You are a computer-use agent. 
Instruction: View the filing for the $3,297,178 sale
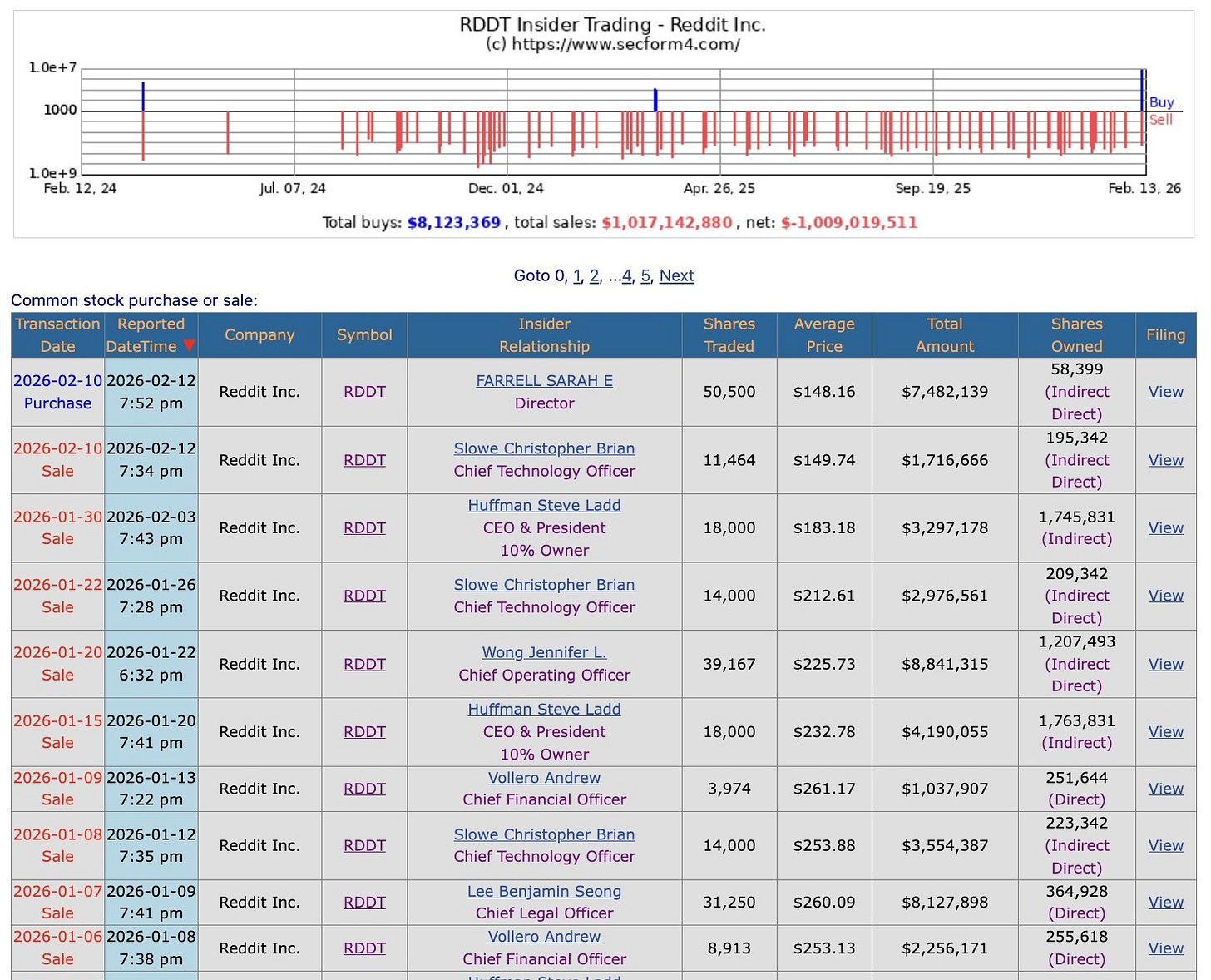1165,527
